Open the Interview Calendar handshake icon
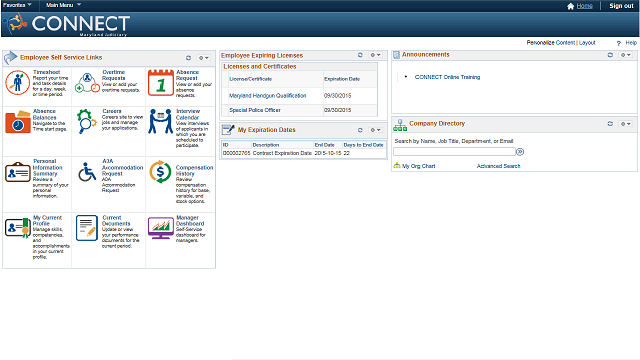 tap(160, 121)
